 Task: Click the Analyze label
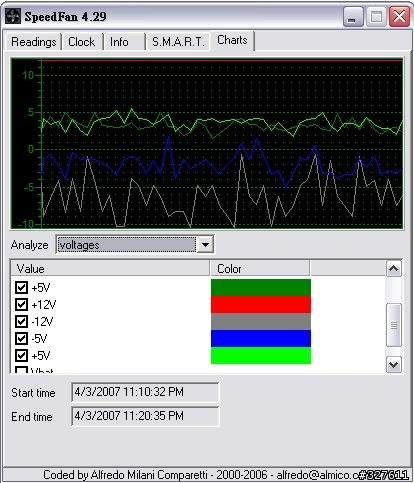29,245
